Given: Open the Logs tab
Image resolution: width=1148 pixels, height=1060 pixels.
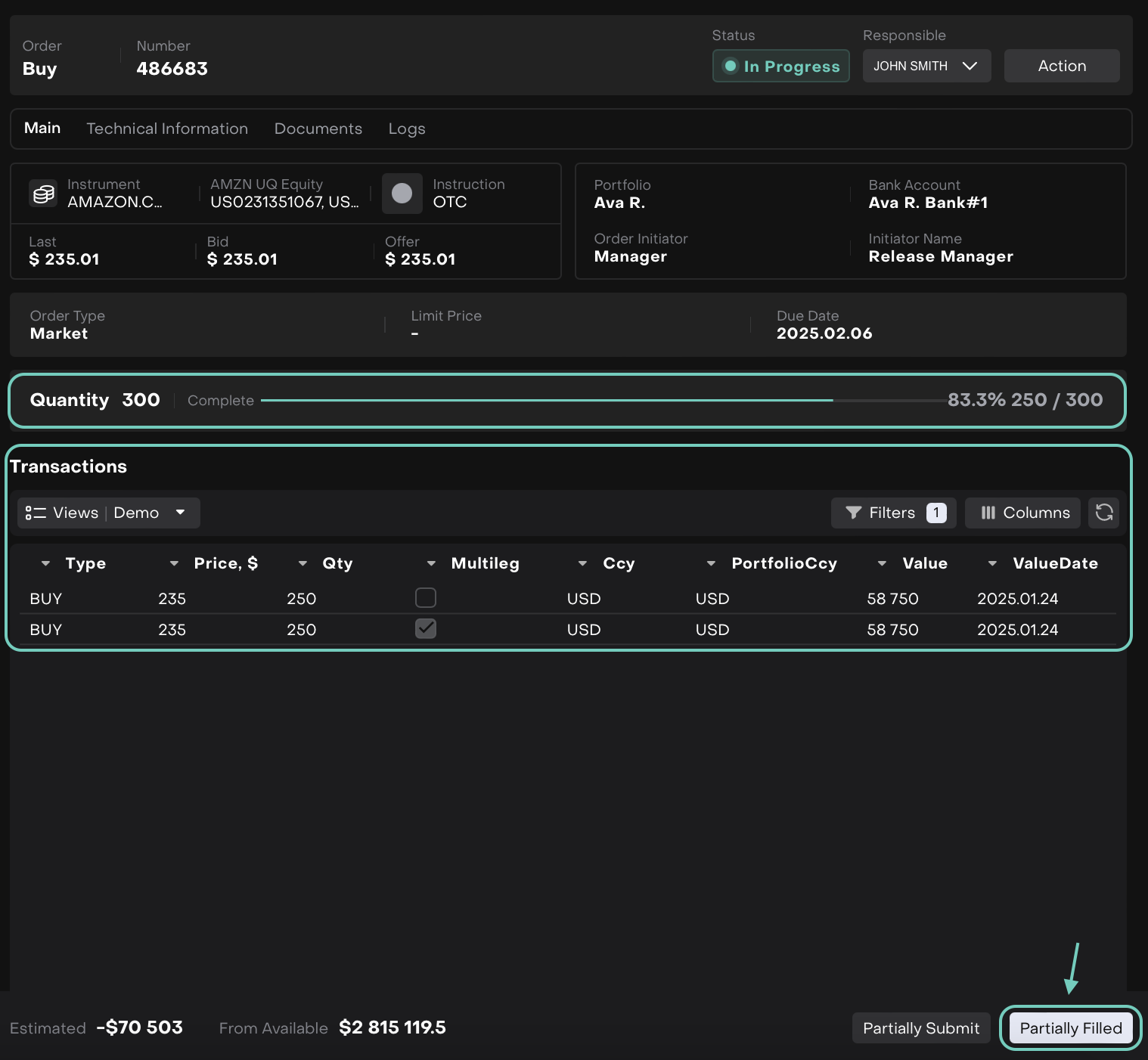Looking at the screenshot, I should click(406, 129).
